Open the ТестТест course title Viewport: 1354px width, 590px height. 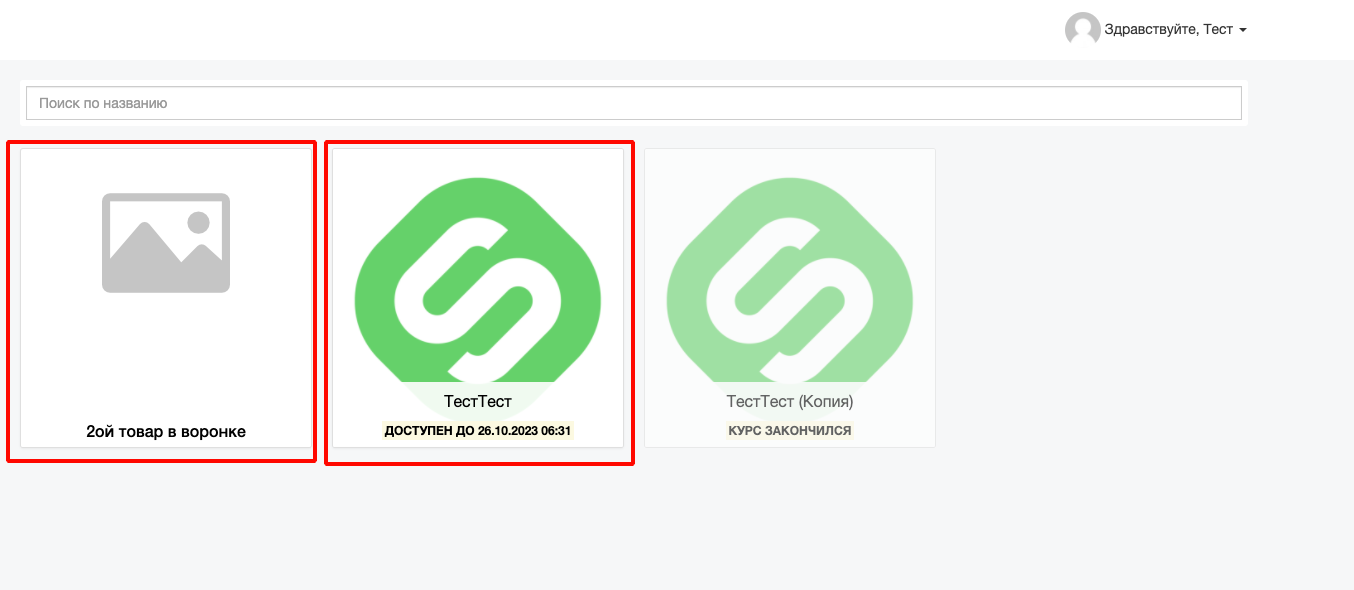click(x=477, y=402)
